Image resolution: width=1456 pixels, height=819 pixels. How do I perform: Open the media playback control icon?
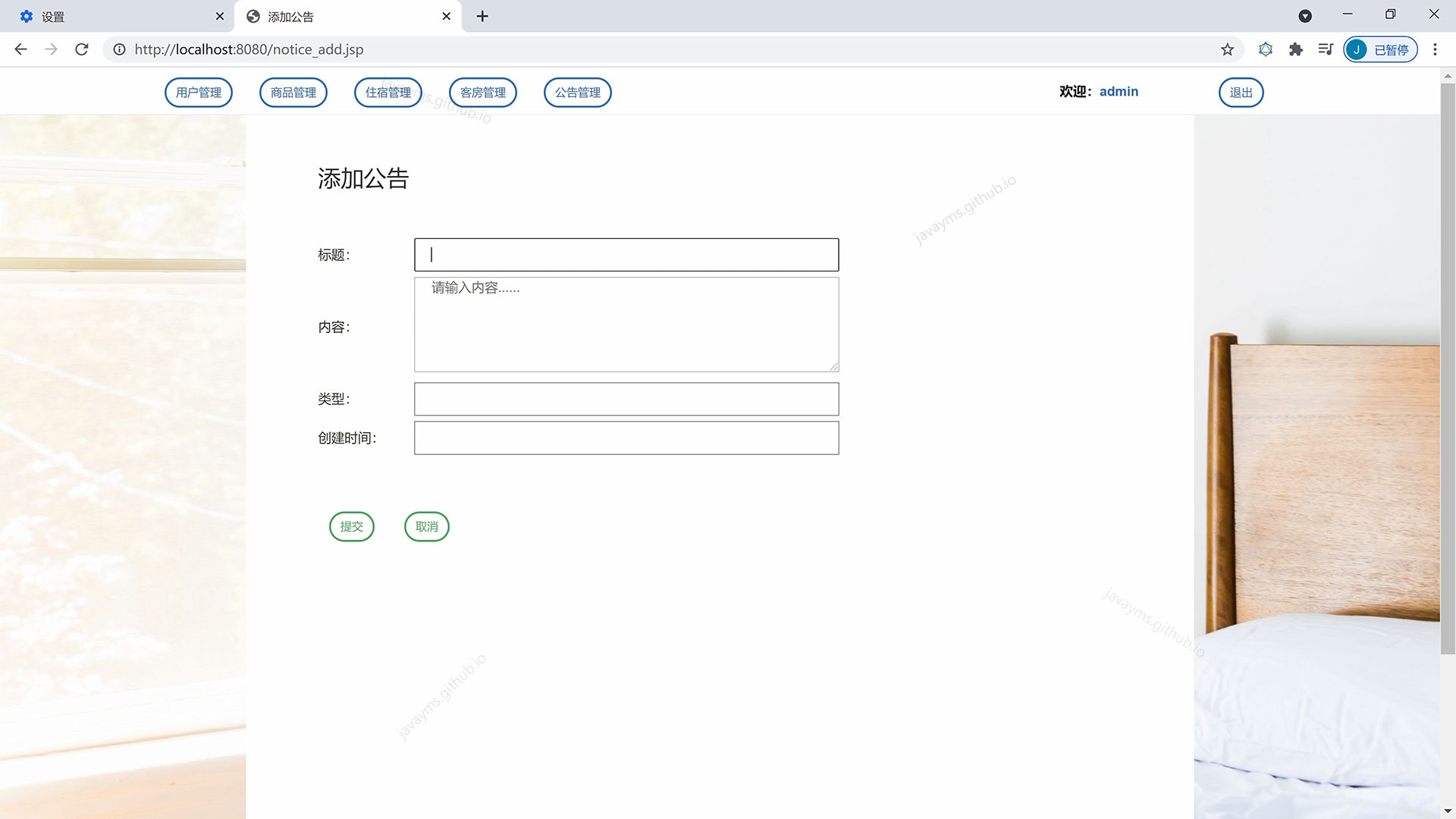pos(1326,49)
